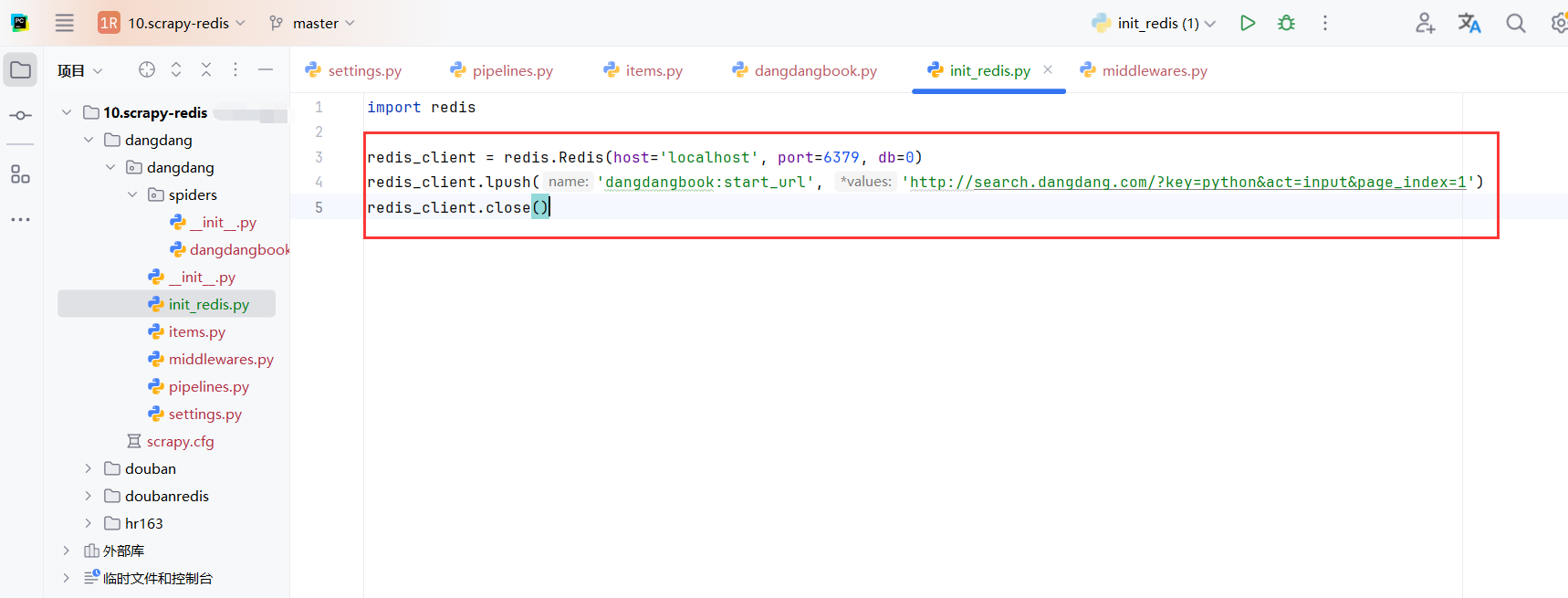Open settings.py in project tree
The image size is (1568, 598).
[194, 414]
